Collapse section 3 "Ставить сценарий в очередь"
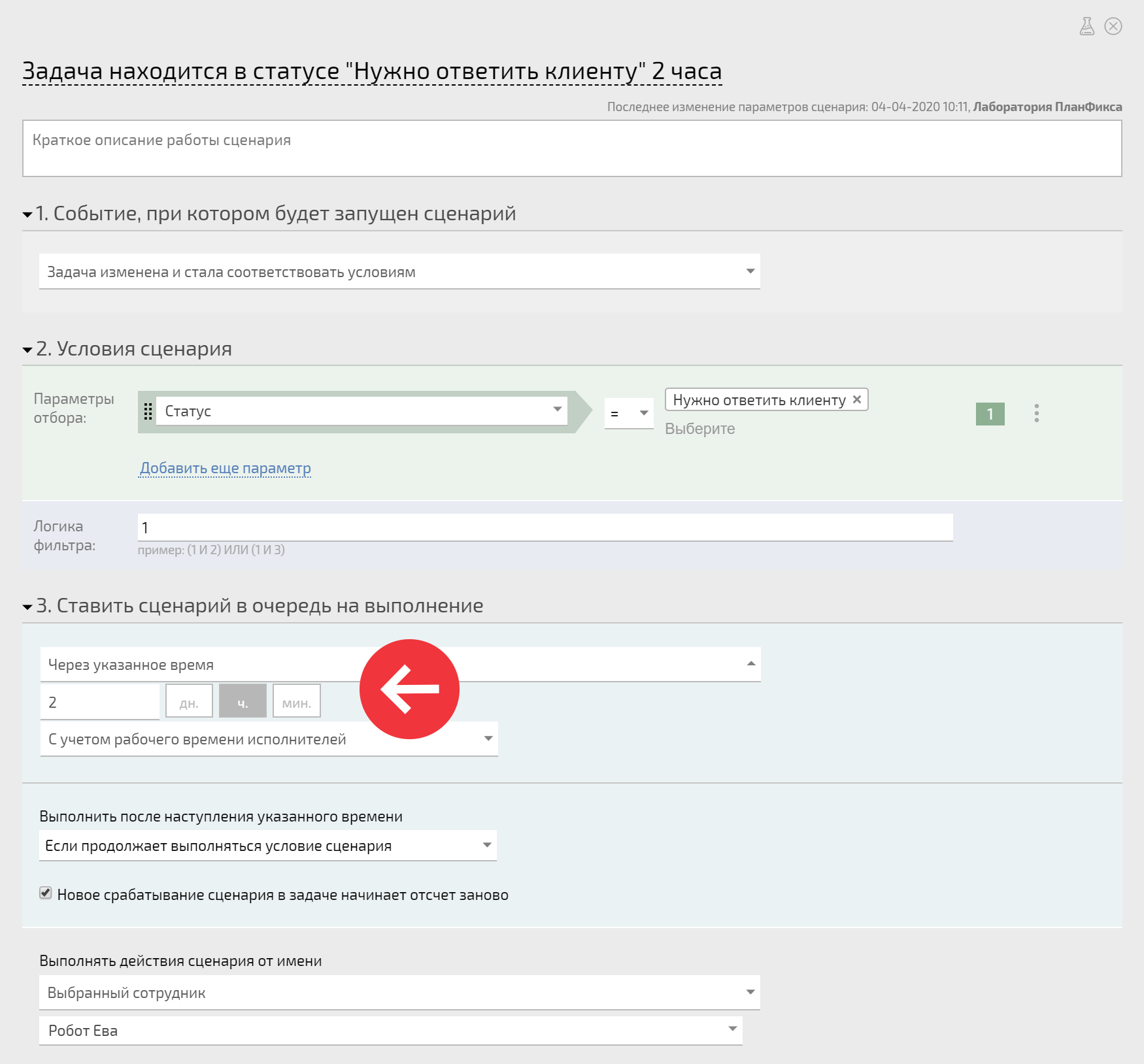 click(x=27, y=607)
